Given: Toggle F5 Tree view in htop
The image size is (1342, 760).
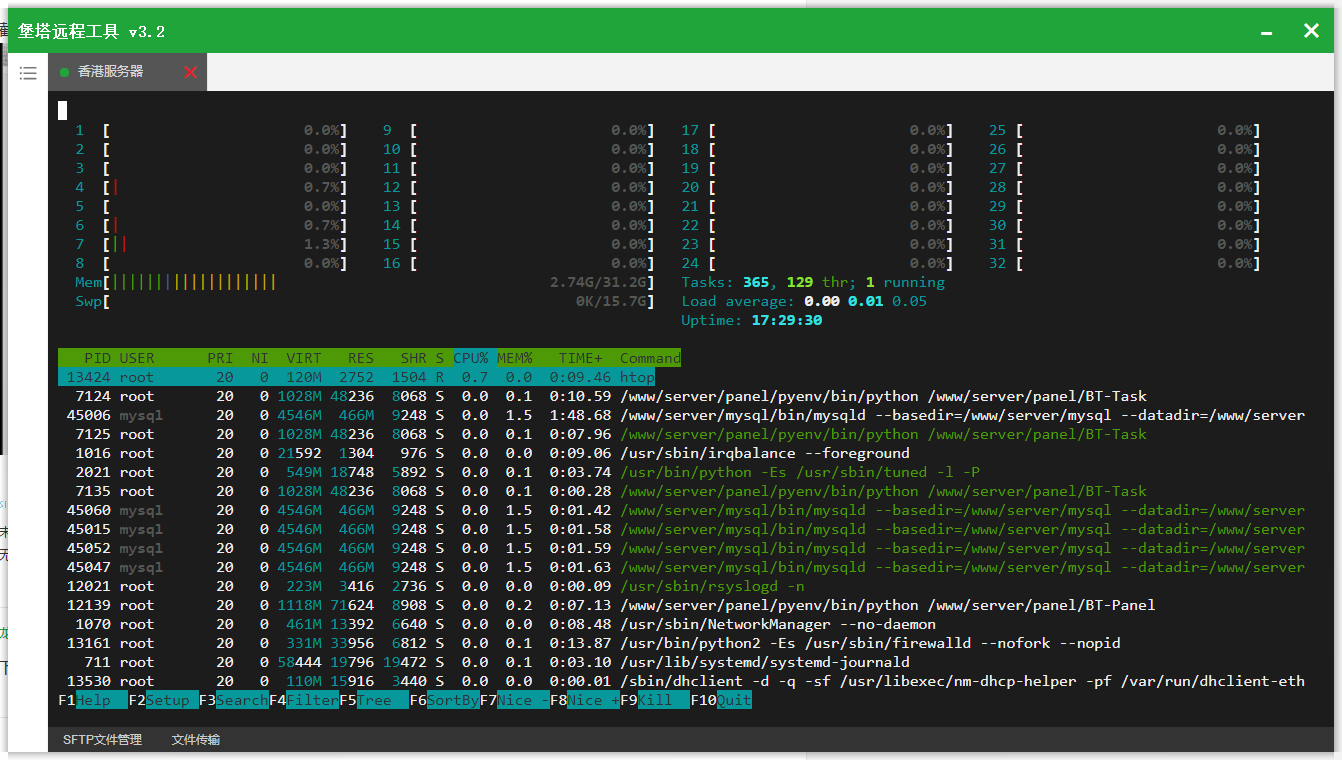Looking at the screenshot, I should click(374, 700).
